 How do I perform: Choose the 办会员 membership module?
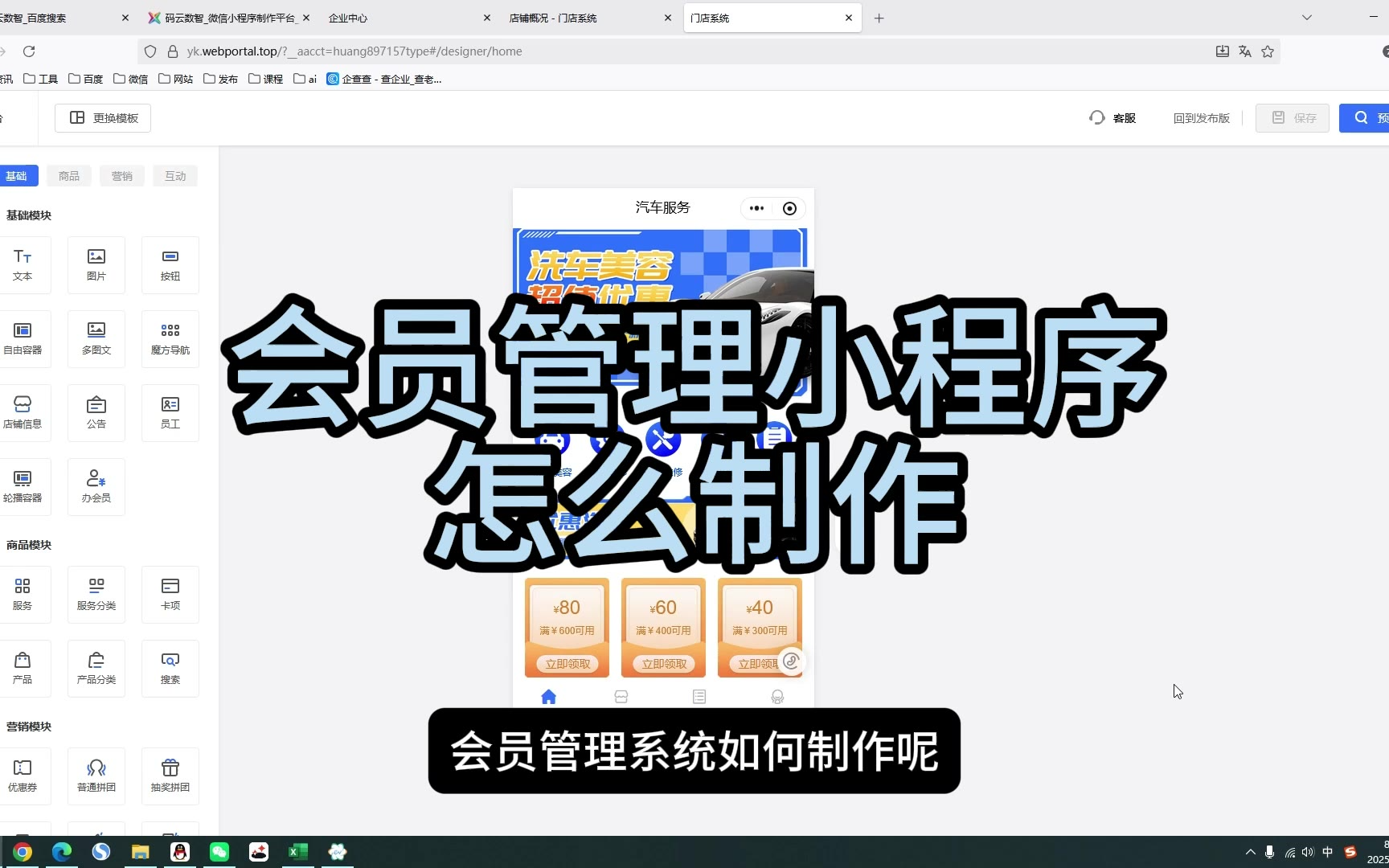(96, 486)
